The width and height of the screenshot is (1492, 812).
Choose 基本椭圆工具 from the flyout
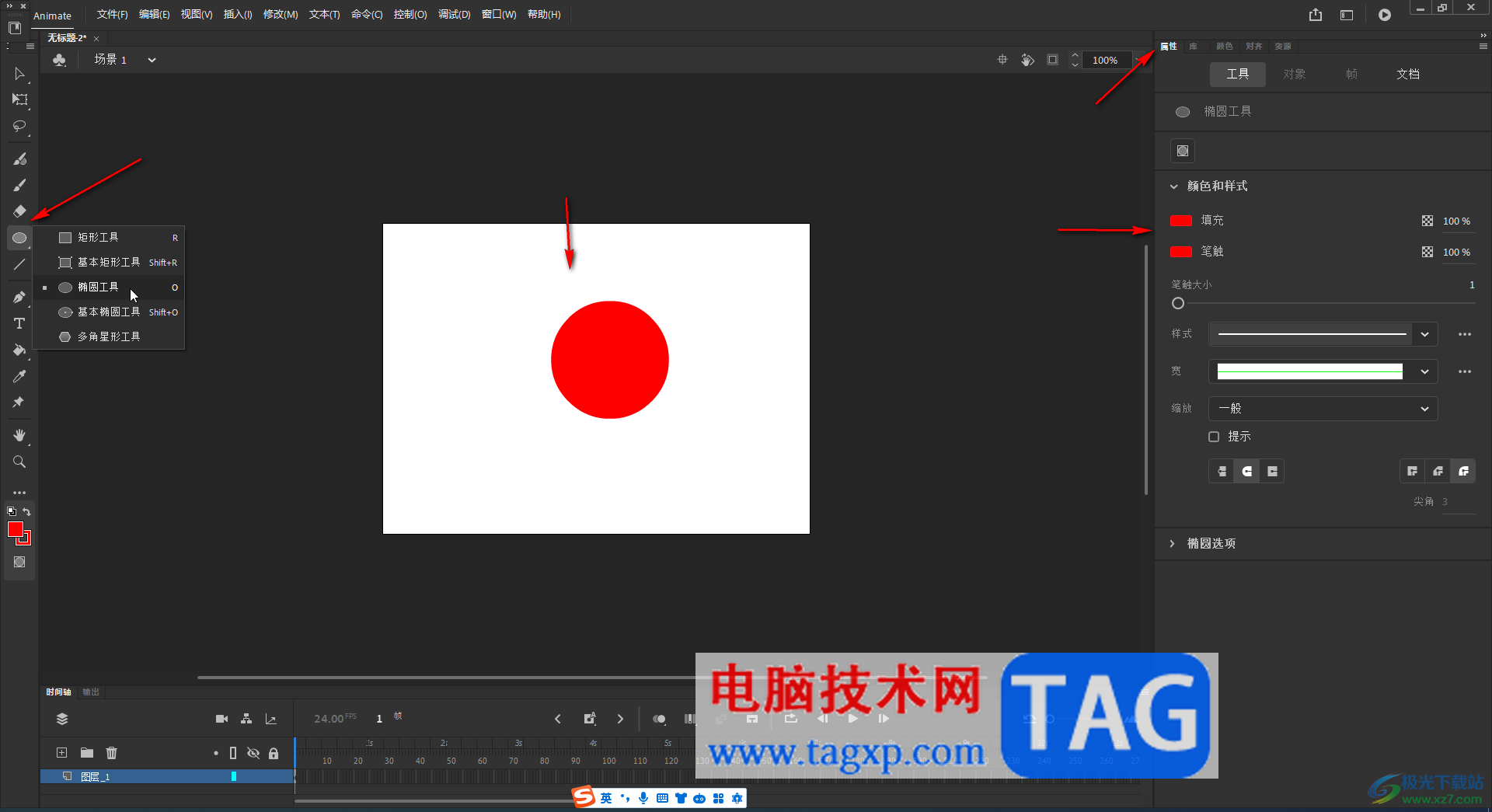point(108,312)
